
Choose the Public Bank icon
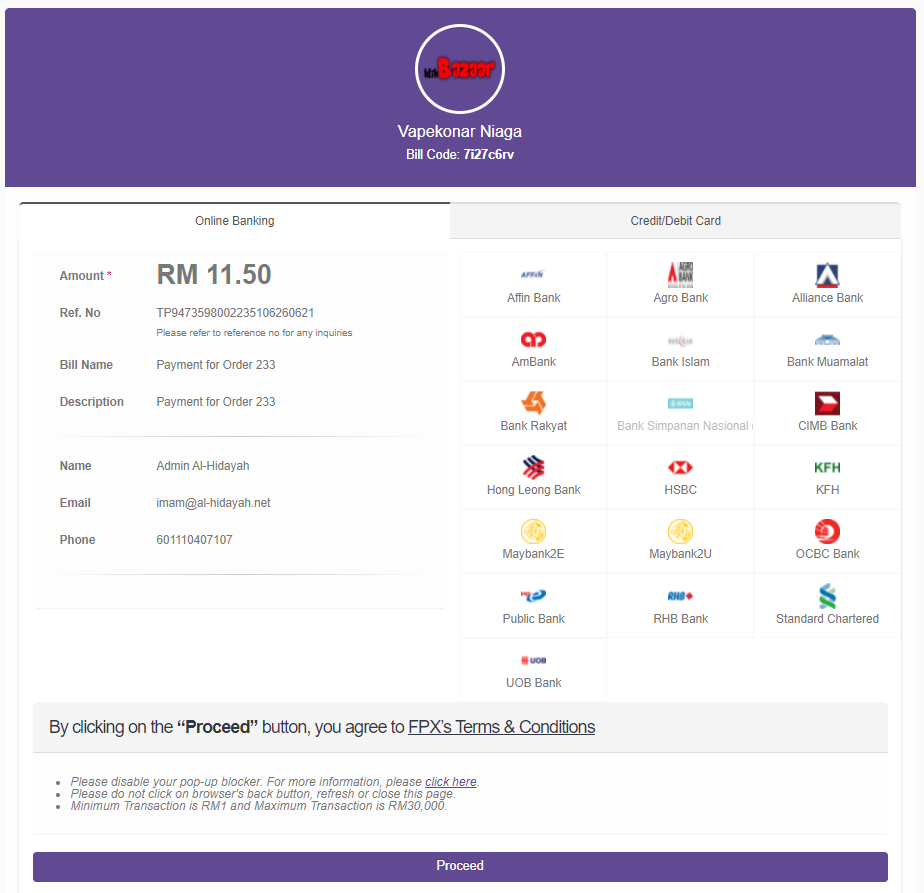click(x=533, y=596)
